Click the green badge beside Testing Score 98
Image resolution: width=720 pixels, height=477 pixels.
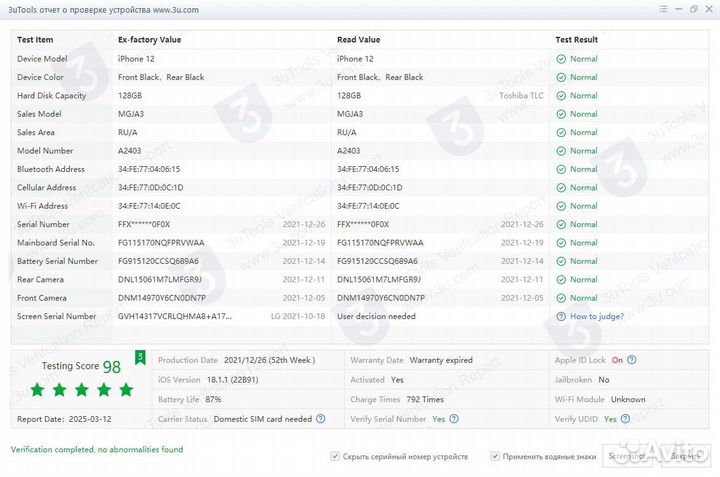(x=140, y=356)
